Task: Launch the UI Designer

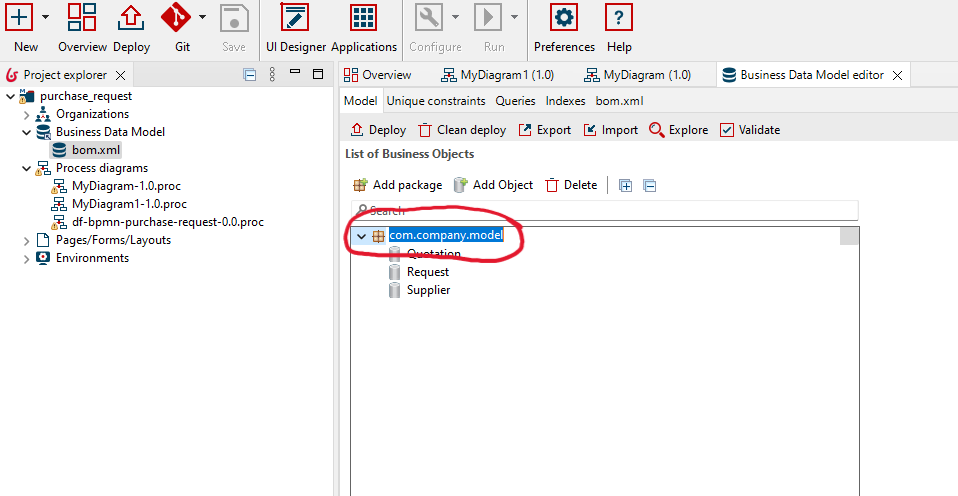Action: [x=295, y=16]
